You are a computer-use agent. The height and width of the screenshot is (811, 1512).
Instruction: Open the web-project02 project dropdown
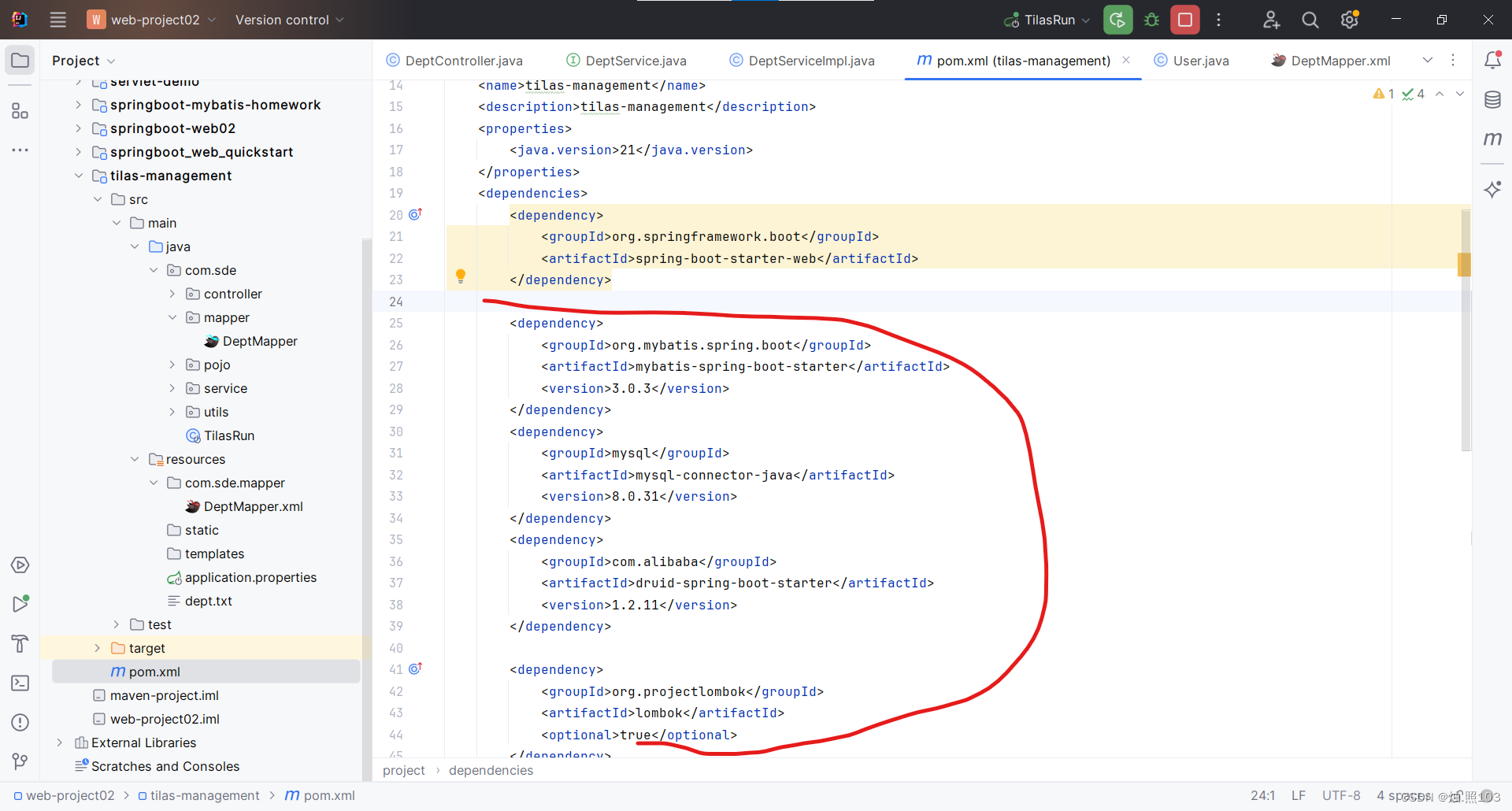[151, 20]
